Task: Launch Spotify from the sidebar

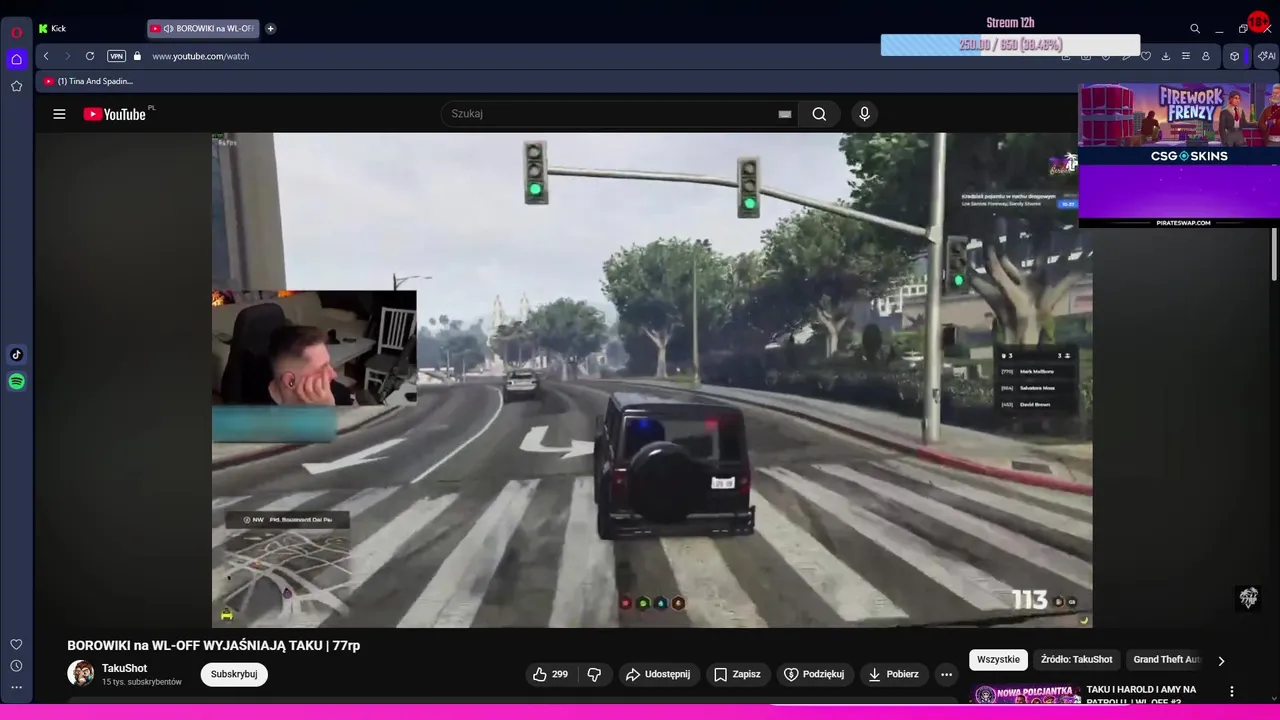Action: pyautogui.click(x=16, y=381)
